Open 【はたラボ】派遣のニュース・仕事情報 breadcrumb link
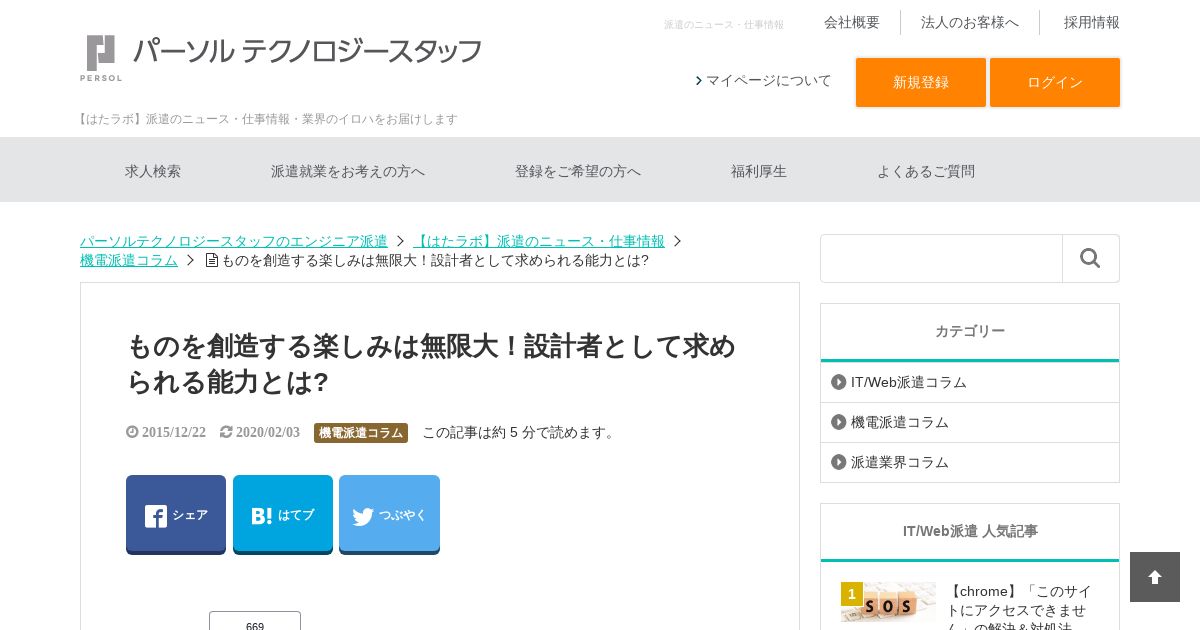Image resolution: width=1200 pixels, height=630 pixels. [x=539, y=241]
